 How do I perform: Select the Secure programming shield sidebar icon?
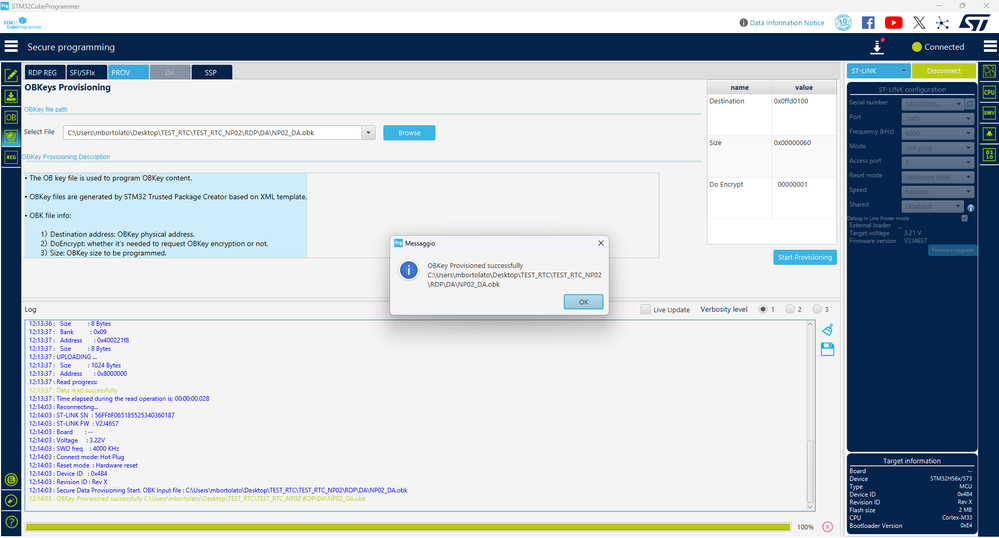click(x=11, y=136)
